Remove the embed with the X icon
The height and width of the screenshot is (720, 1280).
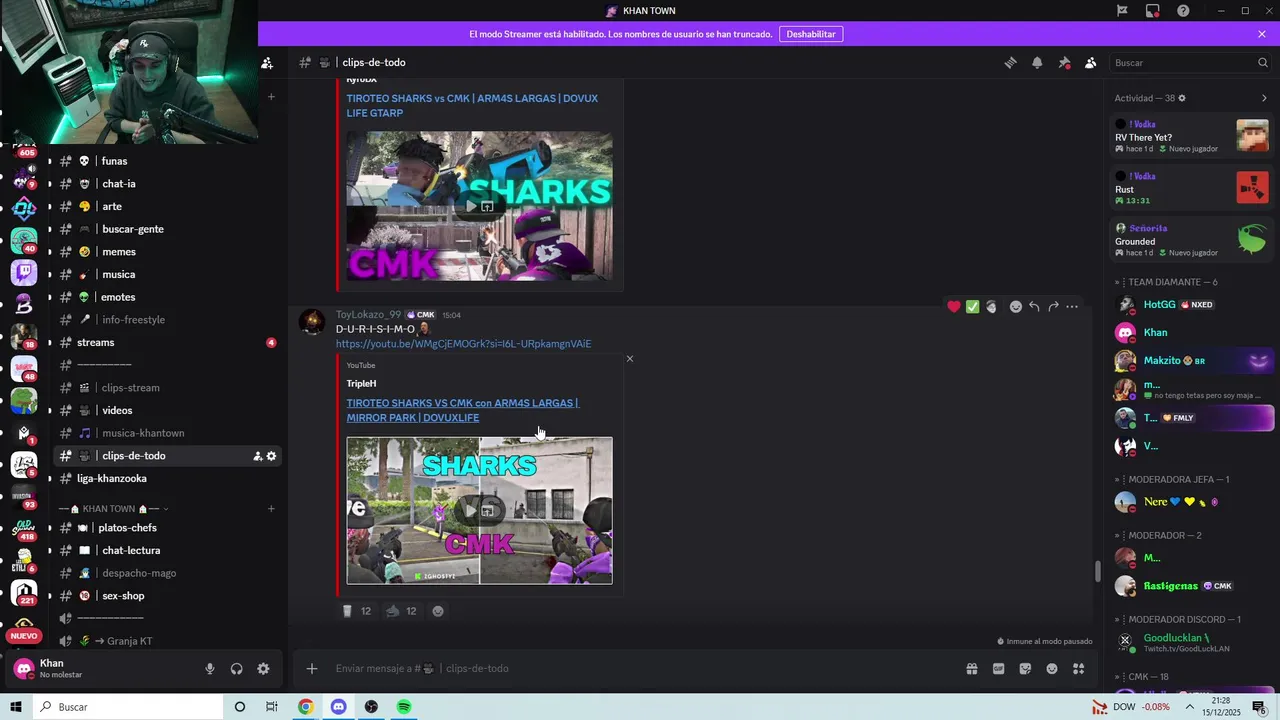point(629,358)
